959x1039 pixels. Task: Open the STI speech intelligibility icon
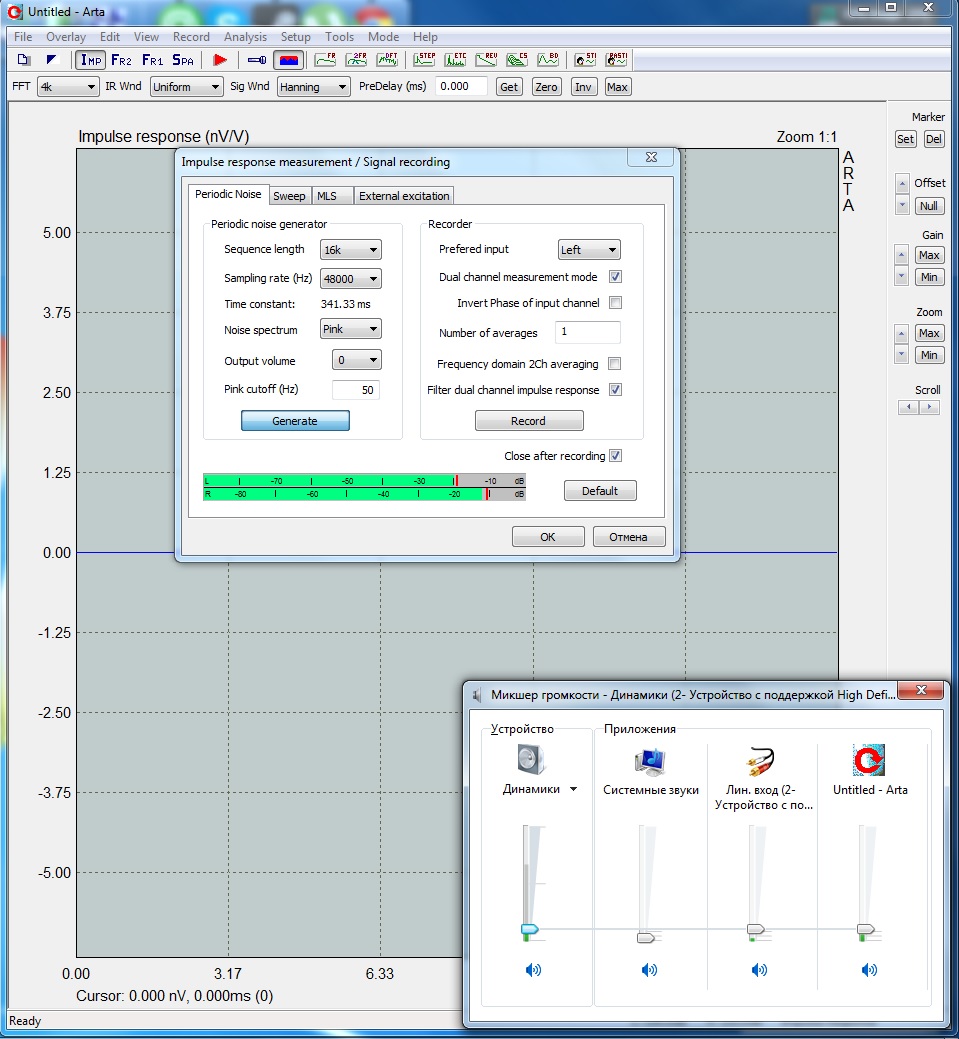pos(585,60)
